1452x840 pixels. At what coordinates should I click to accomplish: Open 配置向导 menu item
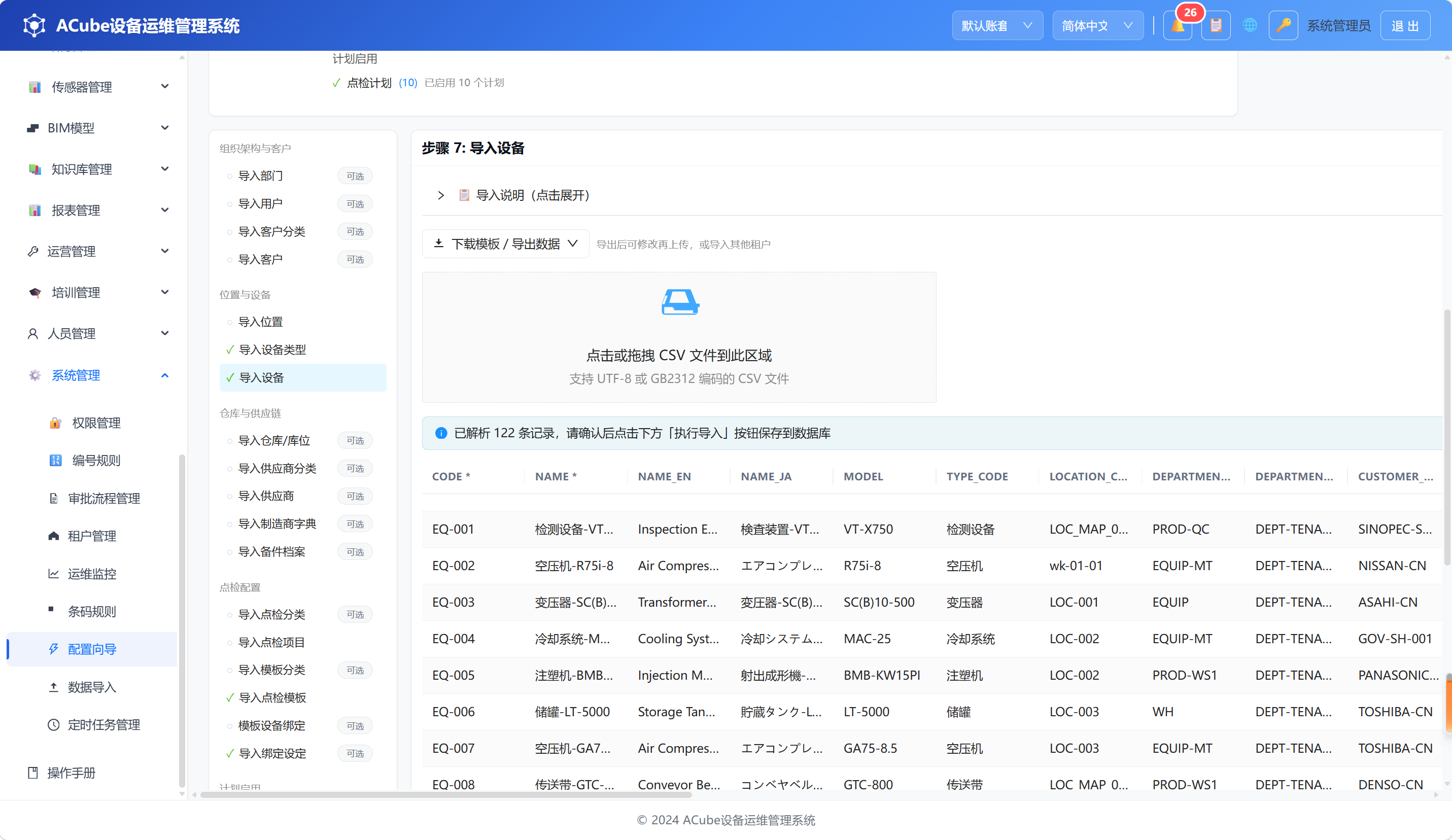point(92,649)
